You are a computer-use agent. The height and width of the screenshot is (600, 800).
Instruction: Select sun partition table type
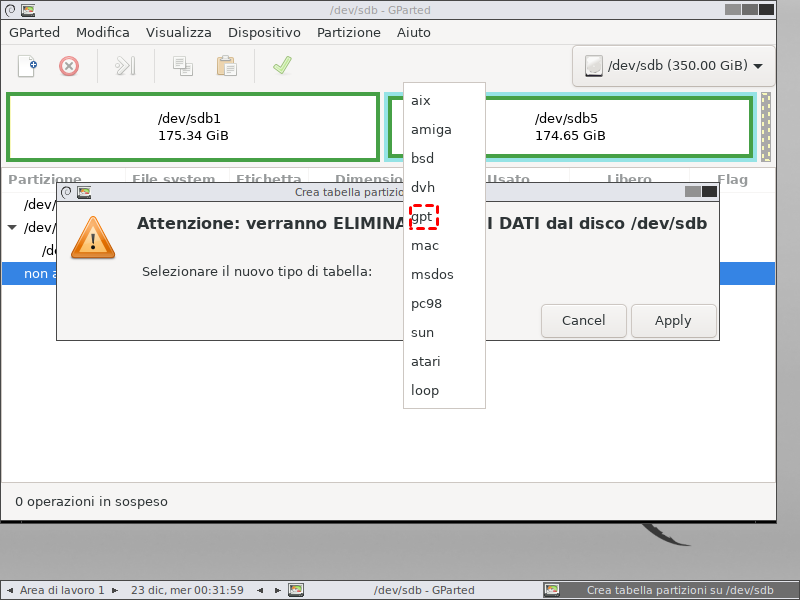(444, 333)
